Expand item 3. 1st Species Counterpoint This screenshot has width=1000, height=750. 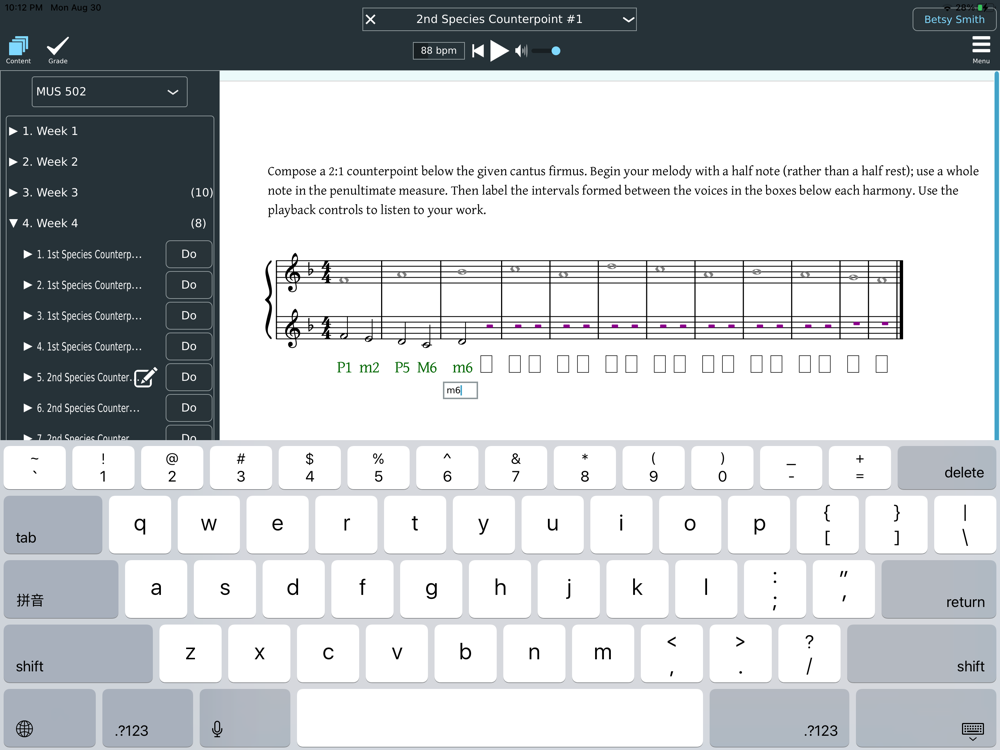[27, 316]
